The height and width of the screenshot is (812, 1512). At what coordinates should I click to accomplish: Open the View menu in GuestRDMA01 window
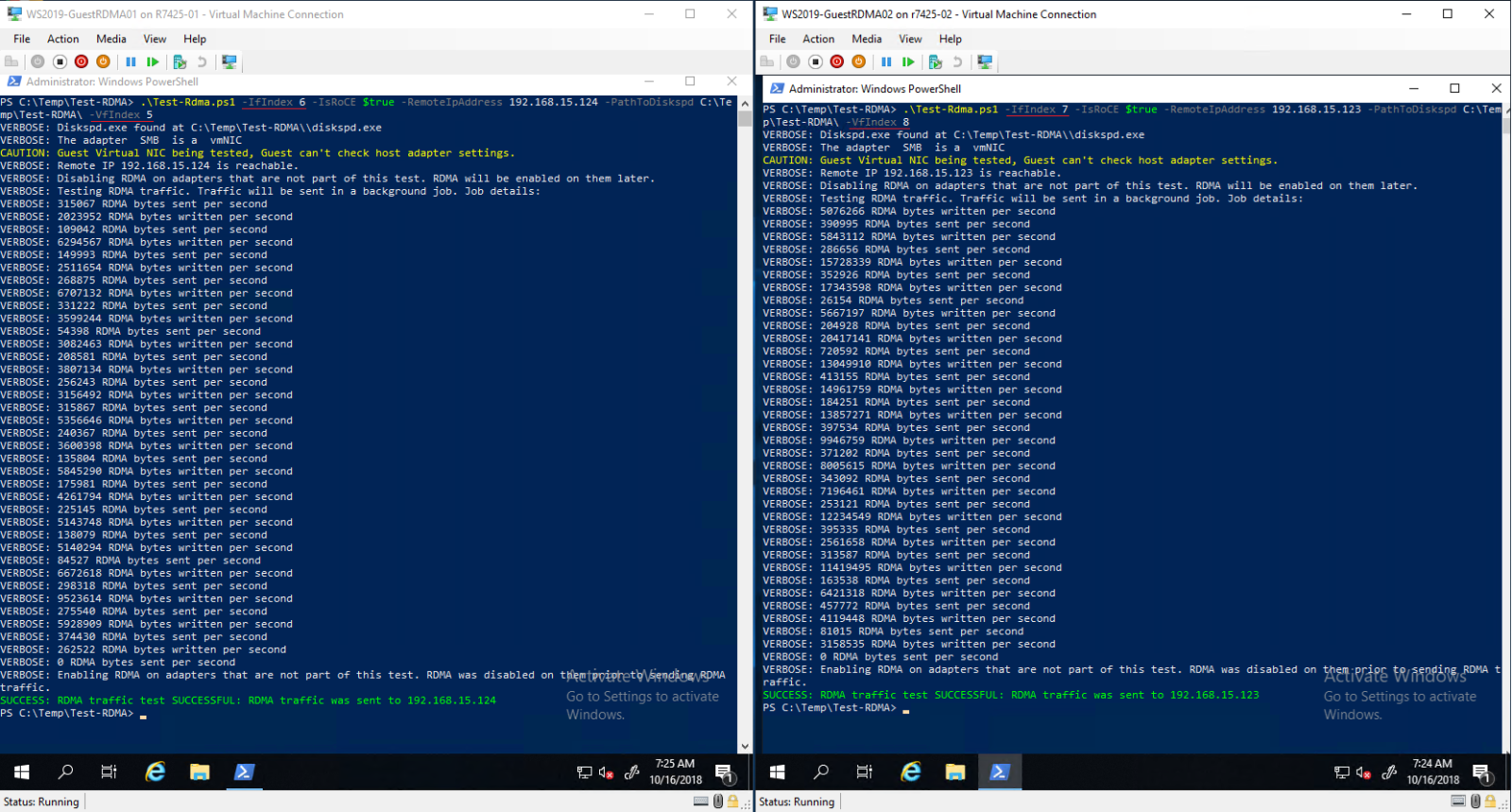[155, 39]
